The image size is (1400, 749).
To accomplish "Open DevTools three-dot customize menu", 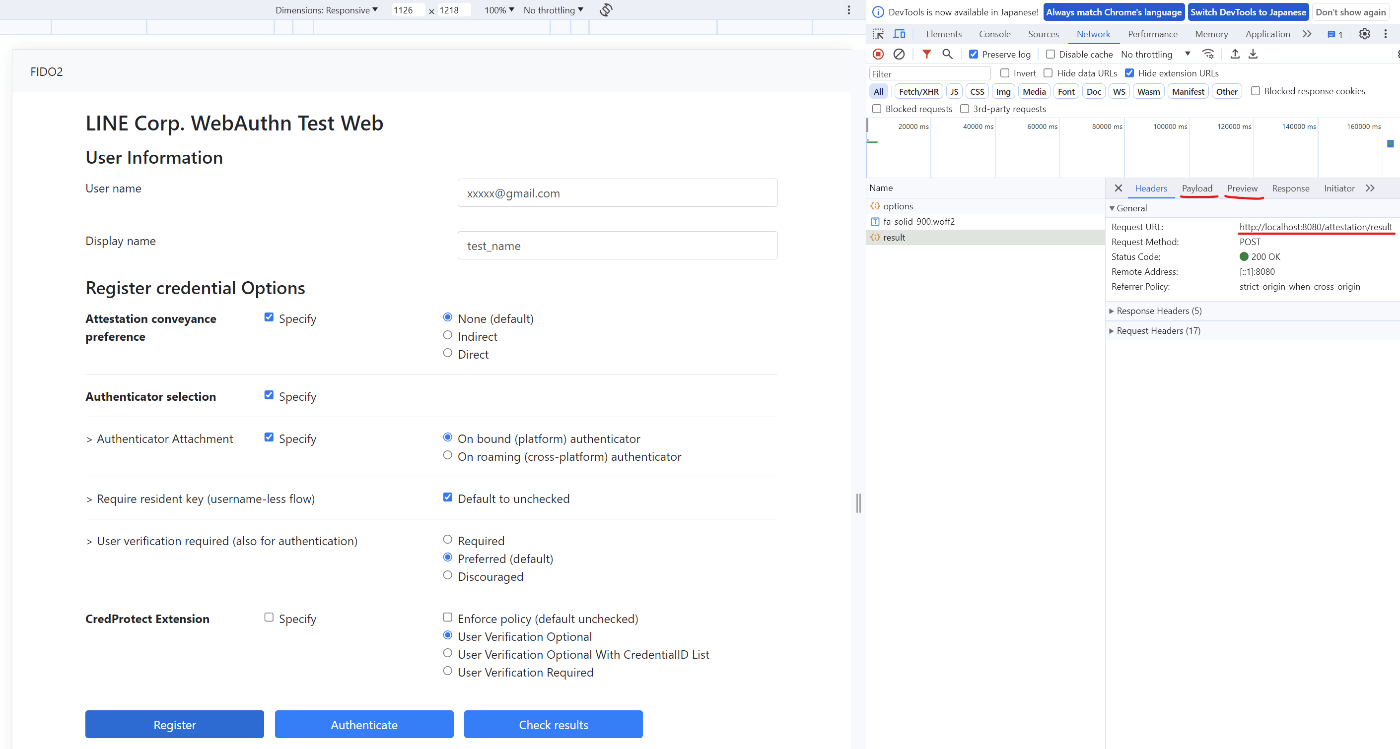I will pyautogui.click(x=1387, y=34).
